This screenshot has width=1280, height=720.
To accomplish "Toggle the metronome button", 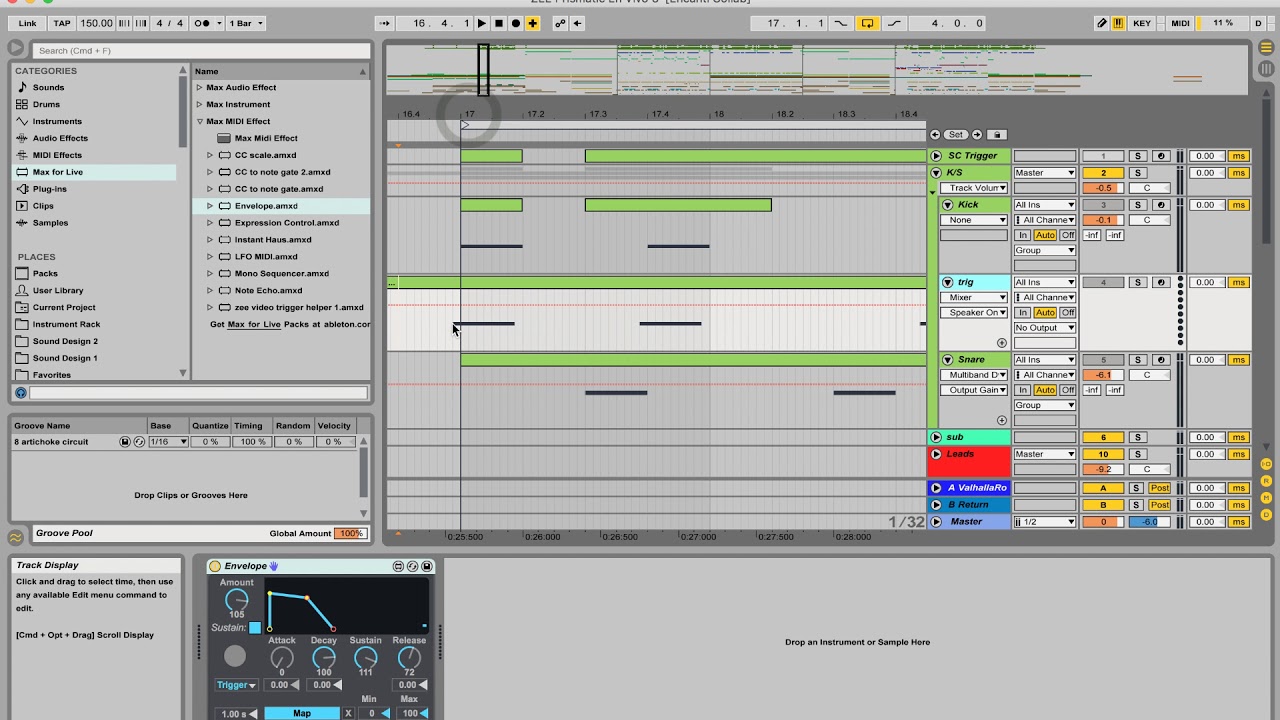I will coord(200,23).
